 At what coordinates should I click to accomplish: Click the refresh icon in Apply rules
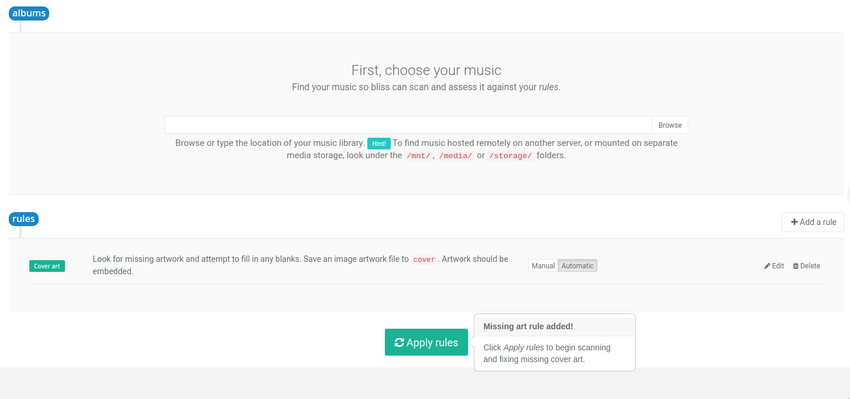pos(400,343)
